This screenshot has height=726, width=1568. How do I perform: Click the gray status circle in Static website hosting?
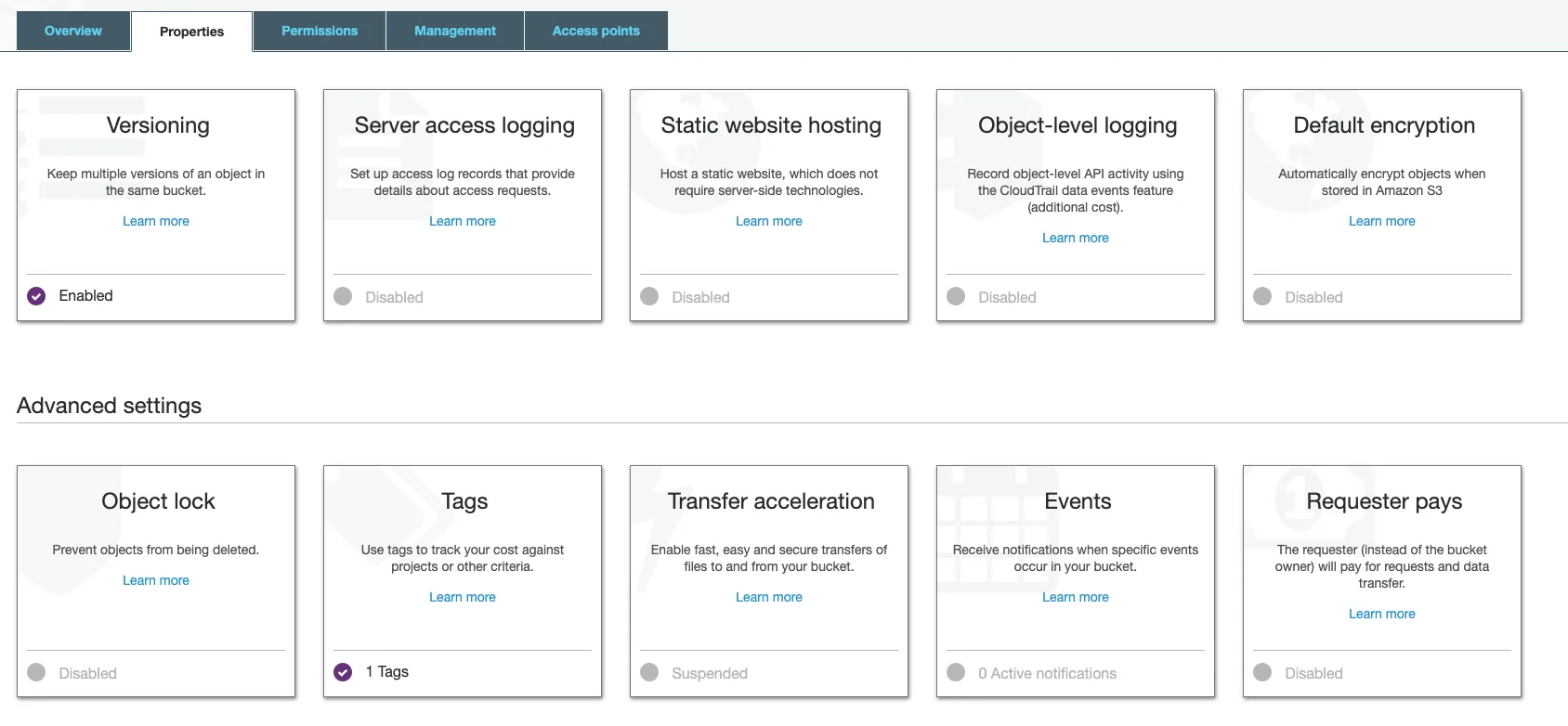(x=649, y=296)
